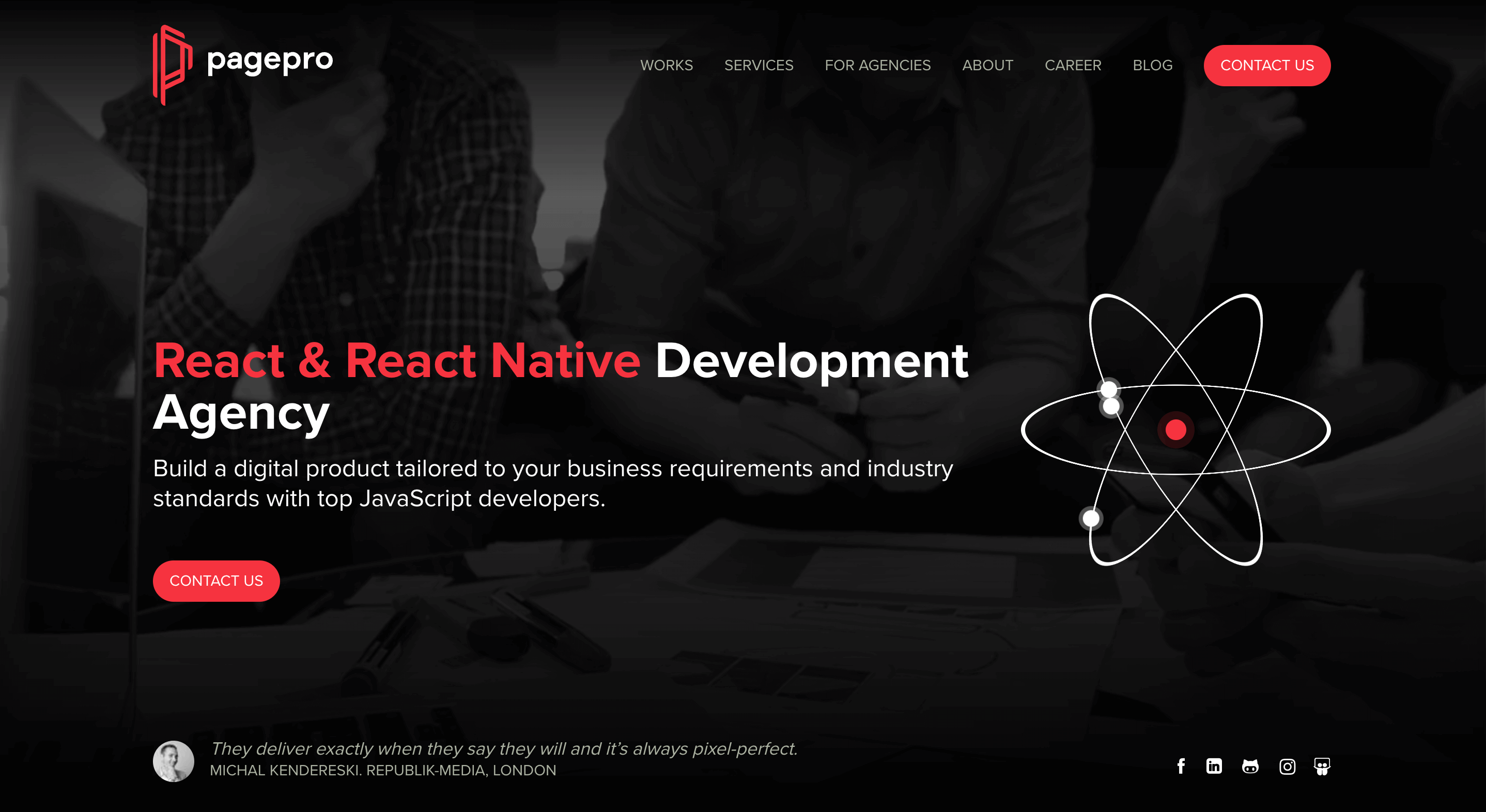Open the FOR AGENCIES navigation link
The image size is (1486, 812).
click(x=877, y=65)
